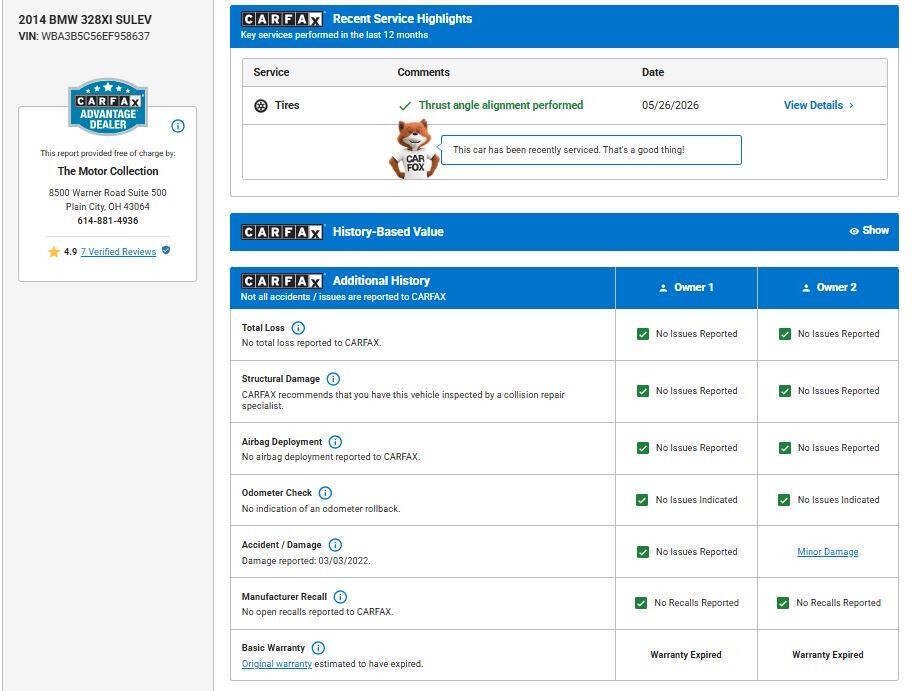Click CARFAX logo in History-Based Value header
This screenshot has height=691, width=912.
282,232
